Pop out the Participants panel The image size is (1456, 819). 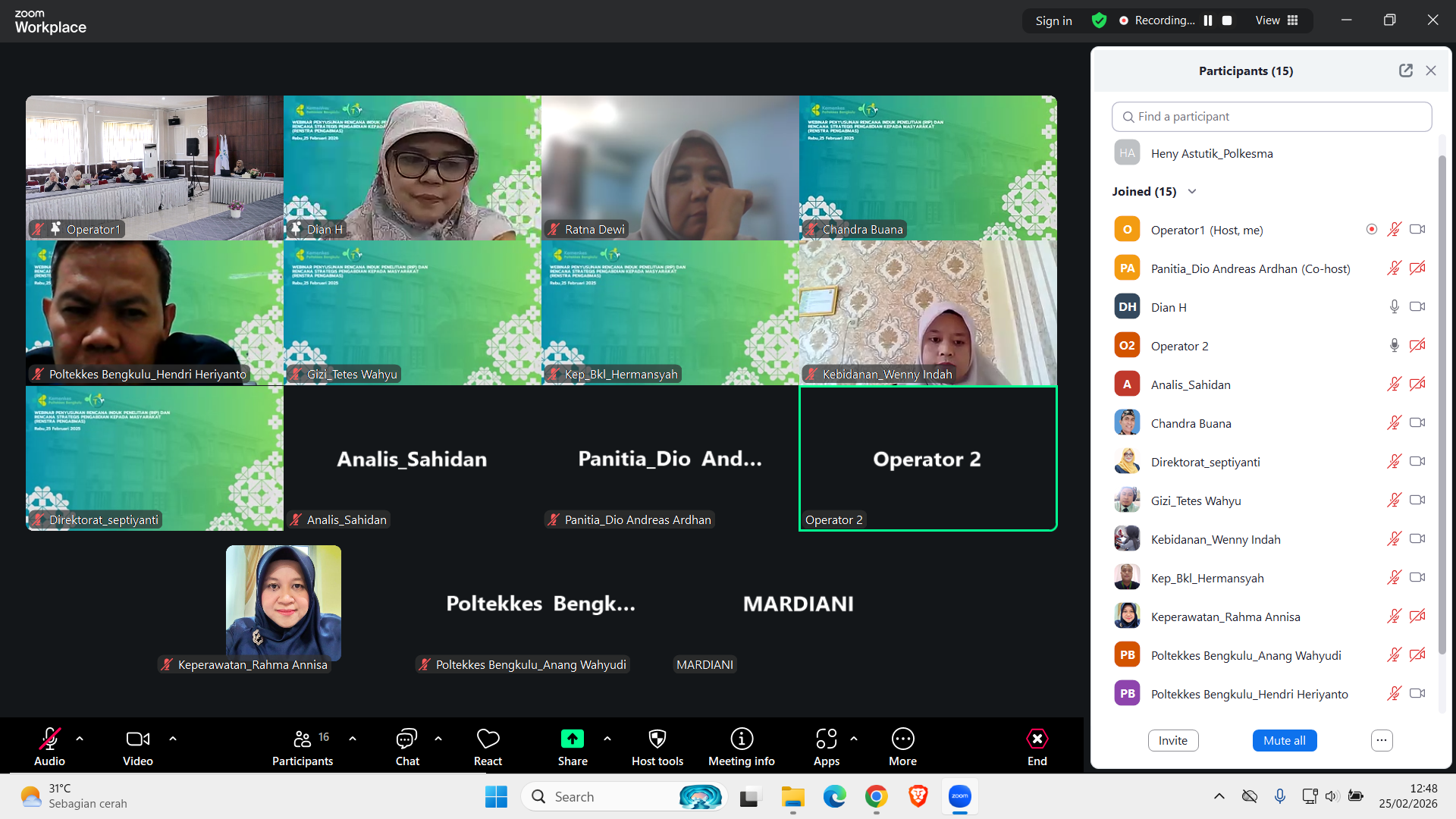tap(1406, 71)
